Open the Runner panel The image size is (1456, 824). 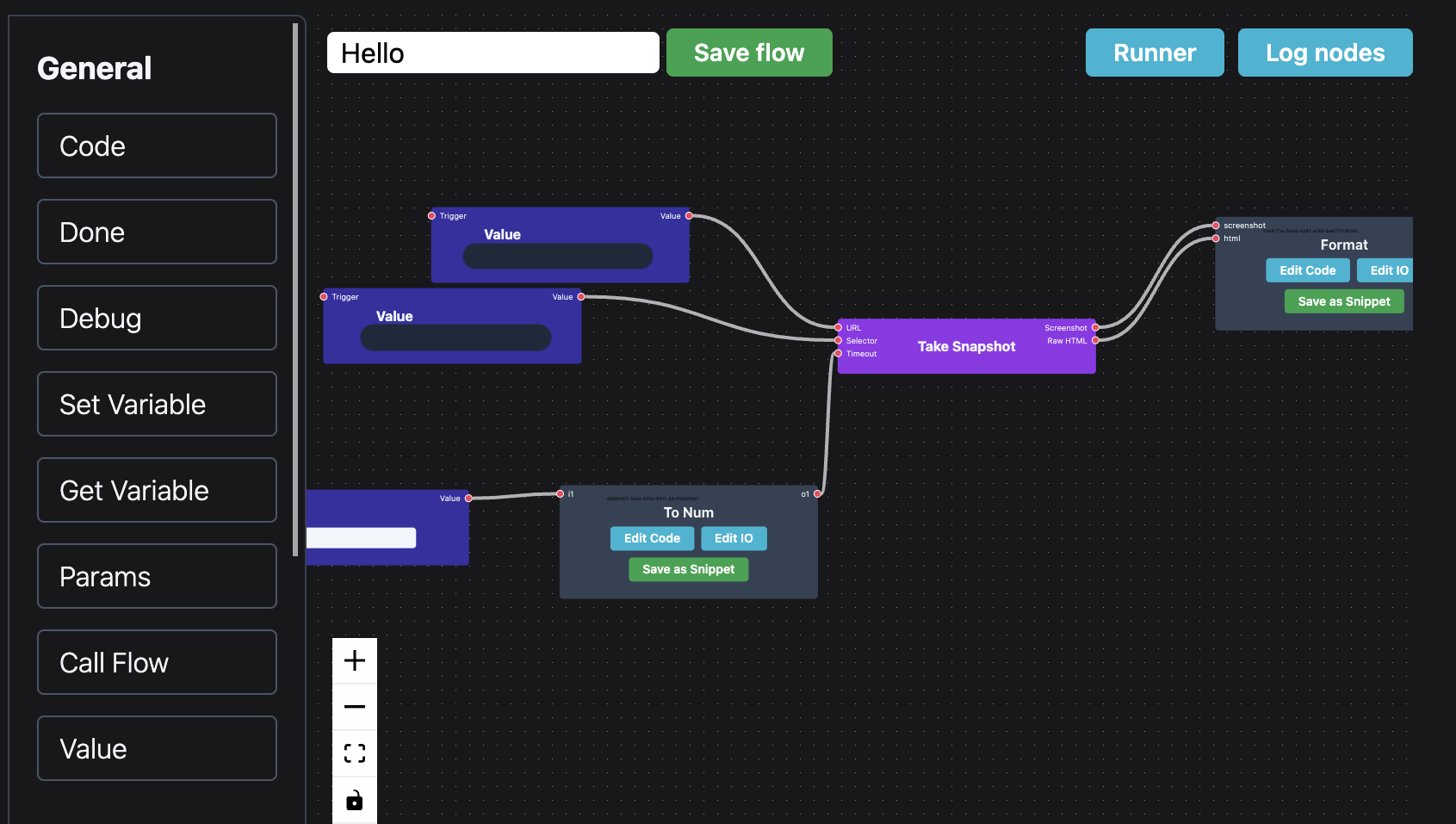click(x=1155, y=53)
